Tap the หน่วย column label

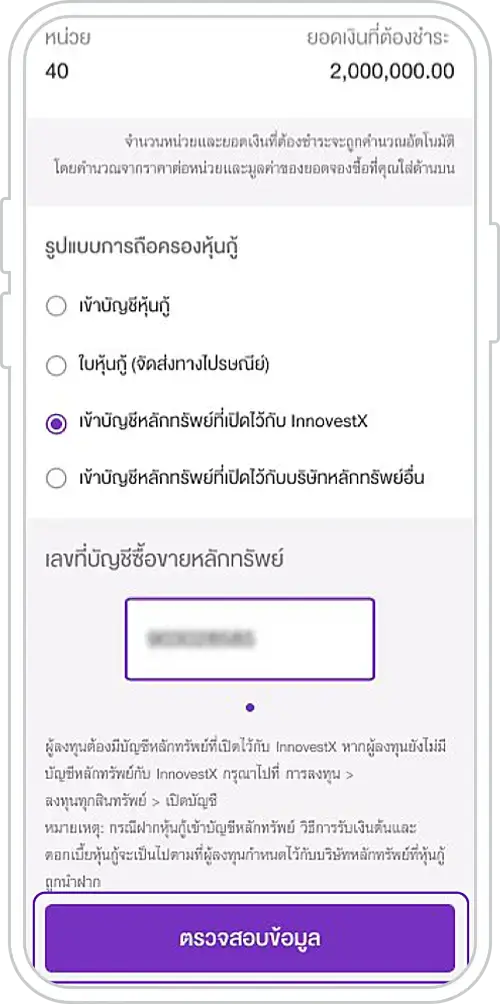(x=67, y=38)
